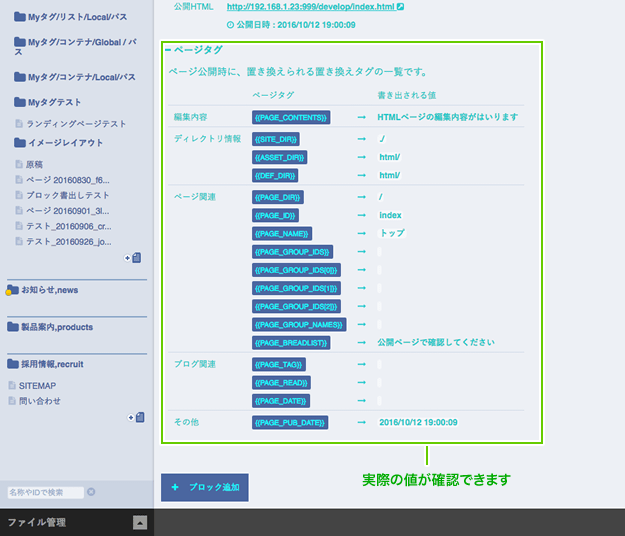625x536 pixels.
Task: Click the add page icon below テスト_20160926
Action: (x=135, y=258)
